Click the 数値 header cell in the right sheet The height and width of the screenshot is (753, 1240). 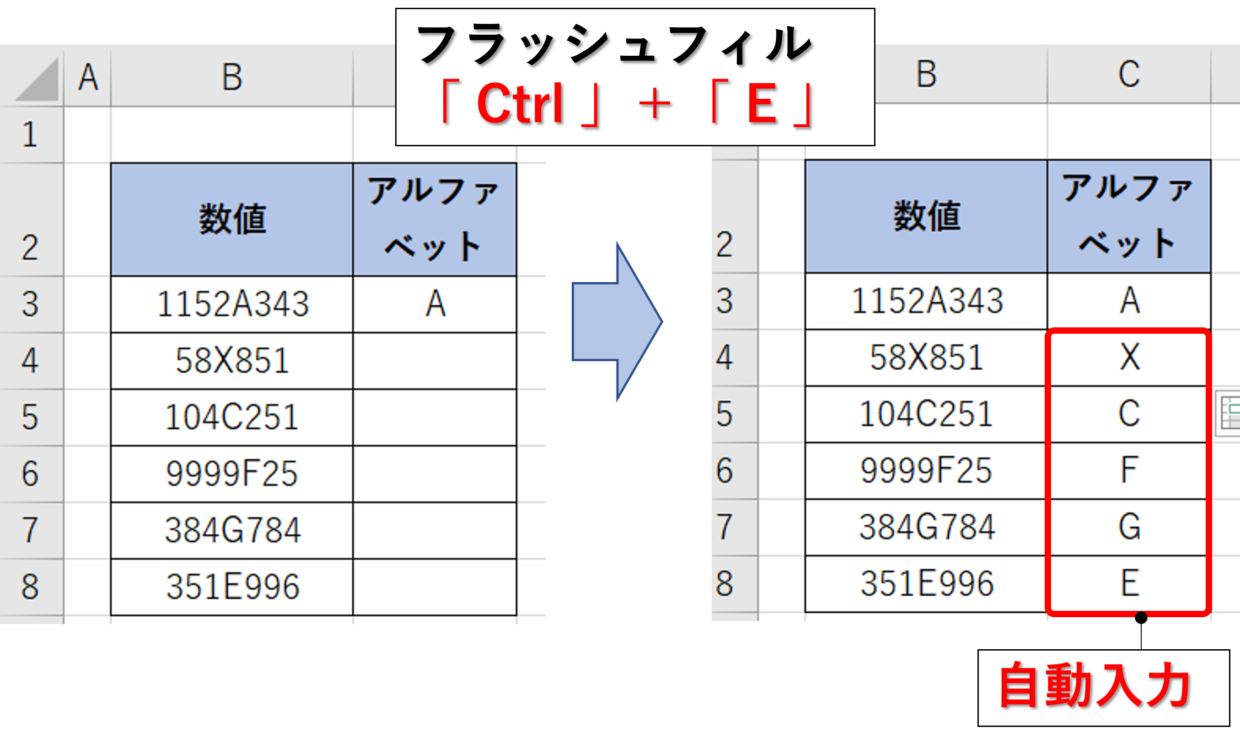[926, 216]
